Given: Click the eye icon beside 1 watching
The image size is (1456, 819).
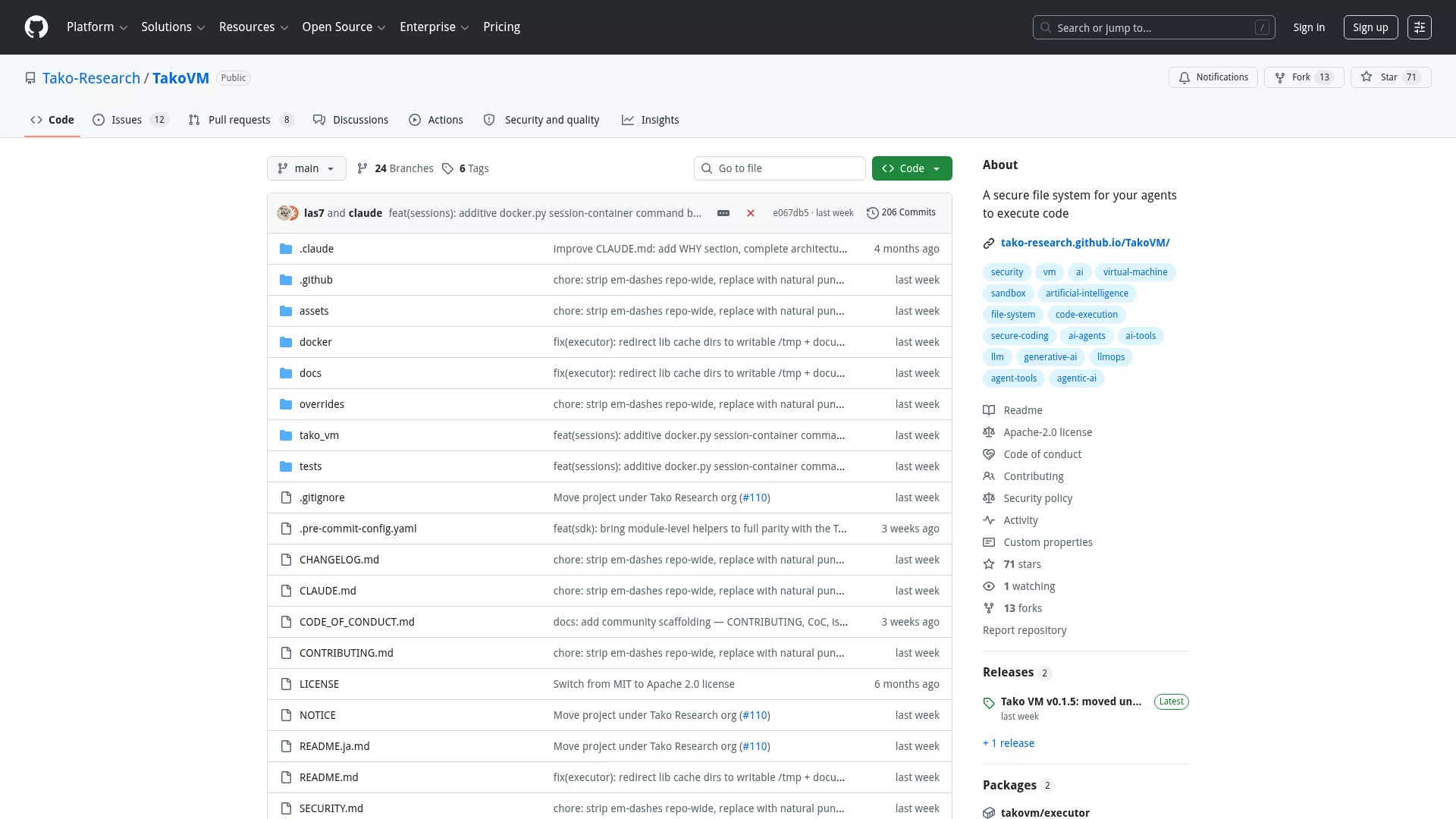Looking at the screenshot, I should pyautogui.click(x=989, y=586).
